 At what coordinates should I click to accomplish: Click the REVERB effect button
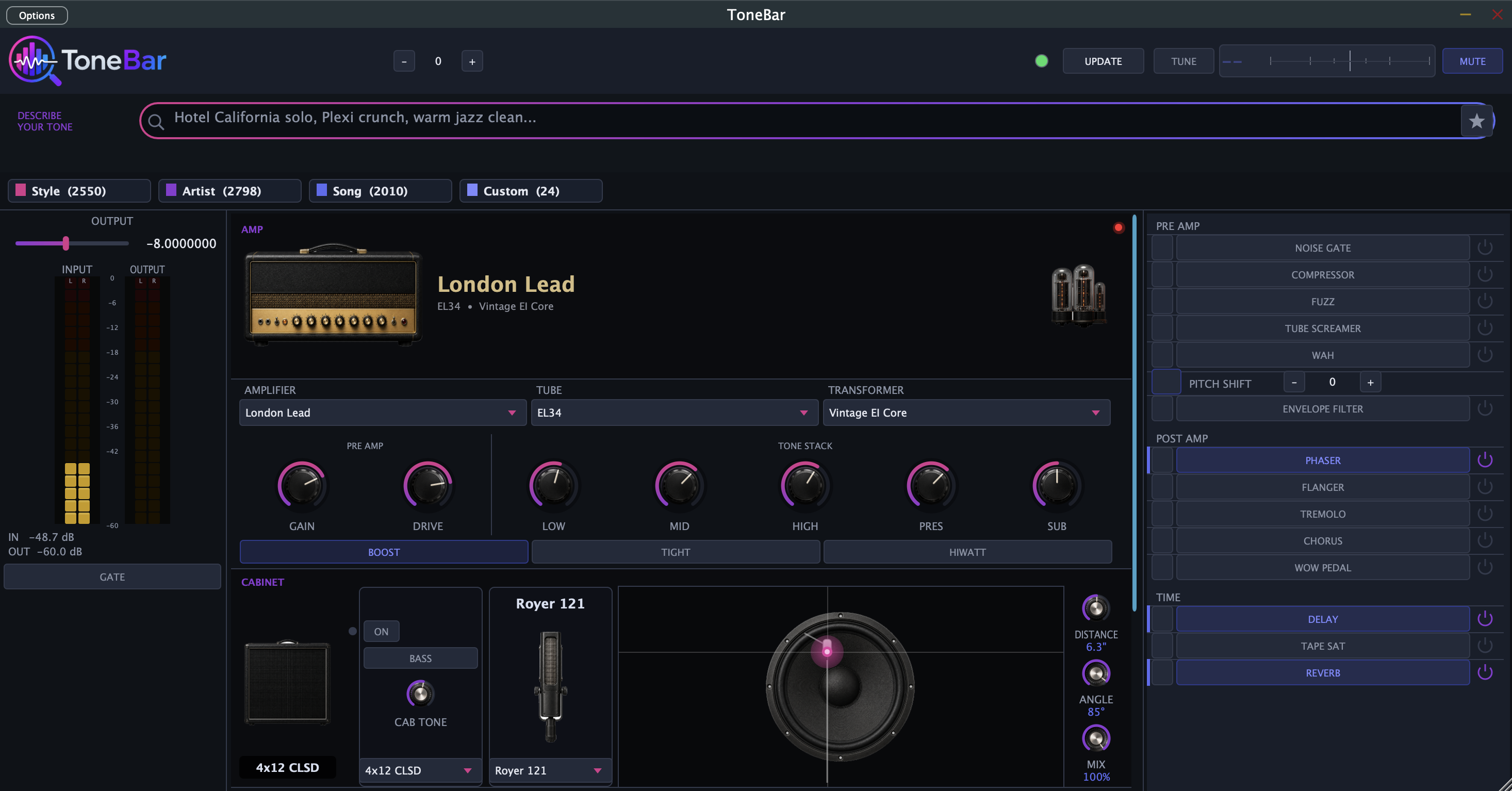pyautogui.click(x=1322, y=672)
